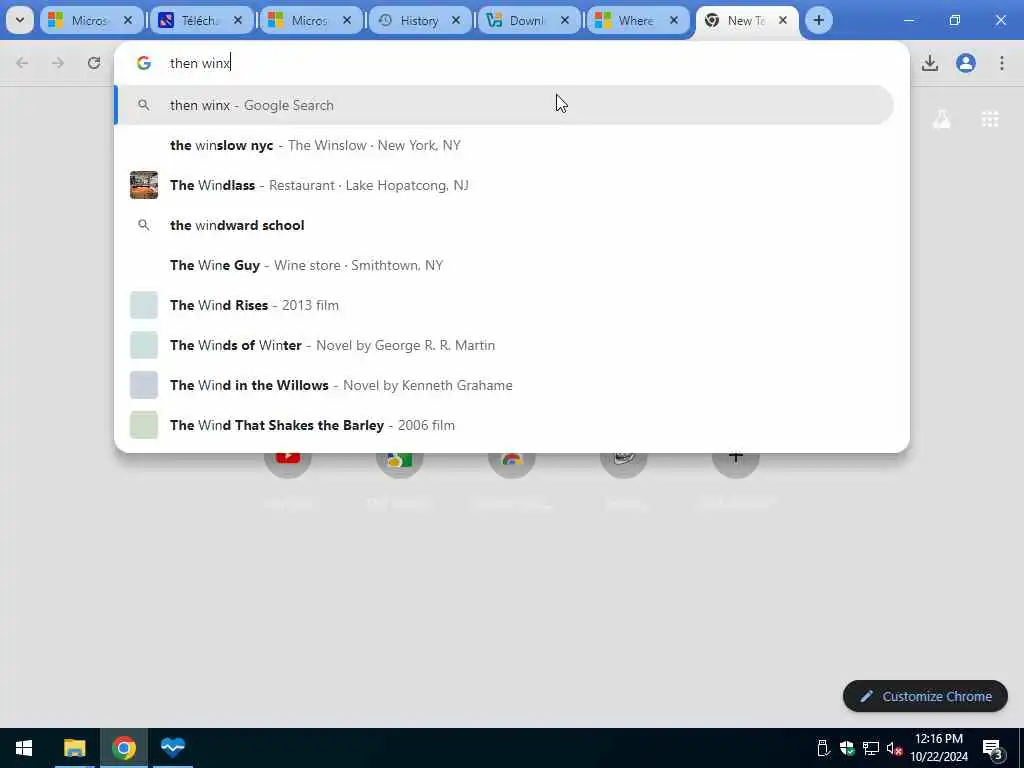
Task: Switch to the Téléch tab
Action: (200, 20)
